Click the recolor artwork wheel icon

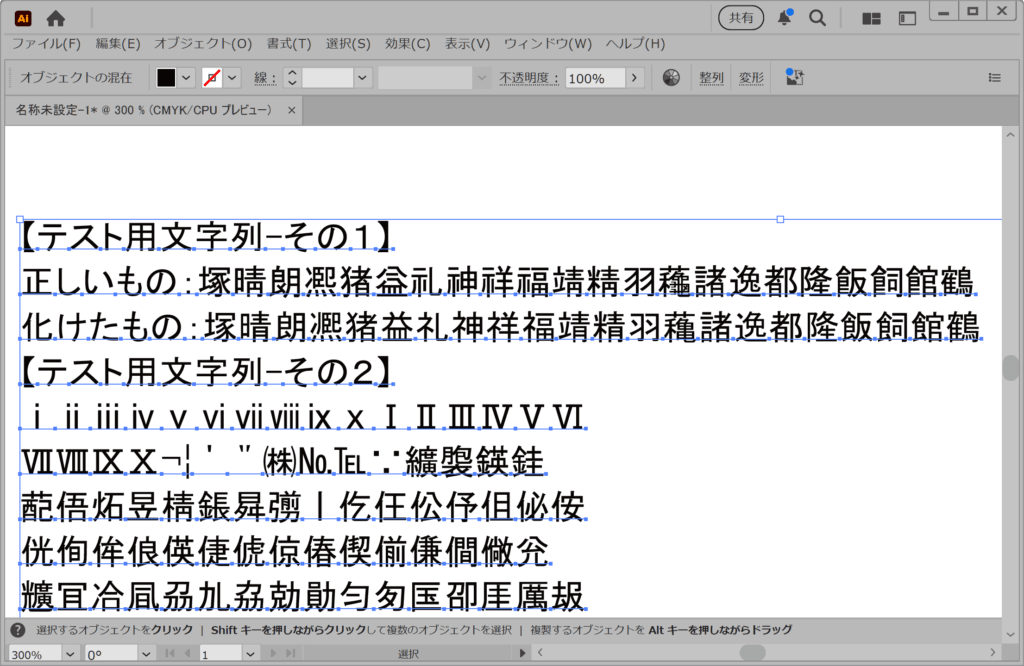(671, 78)
